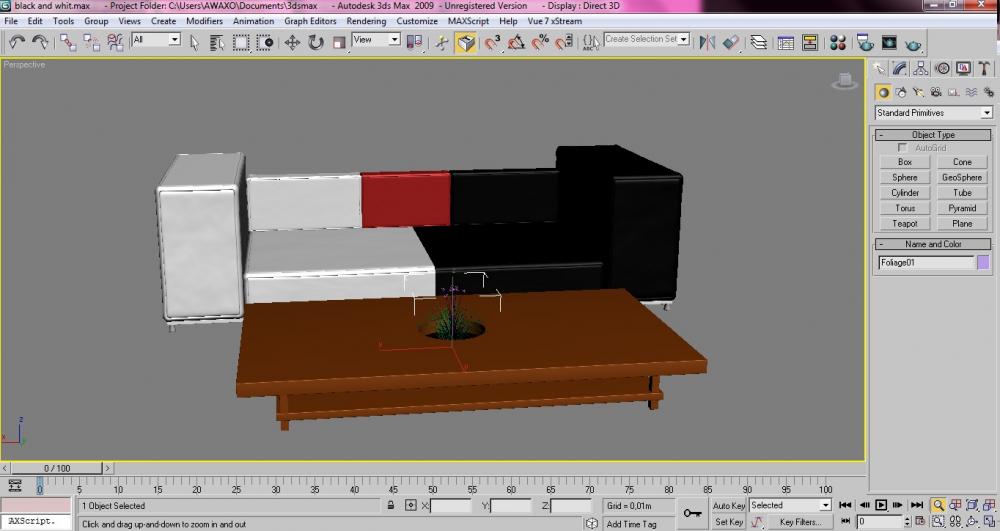Open the Material Editor icon
This screenshot has width=1000, height=531.
pyautogui.click(x=838, y=42)
